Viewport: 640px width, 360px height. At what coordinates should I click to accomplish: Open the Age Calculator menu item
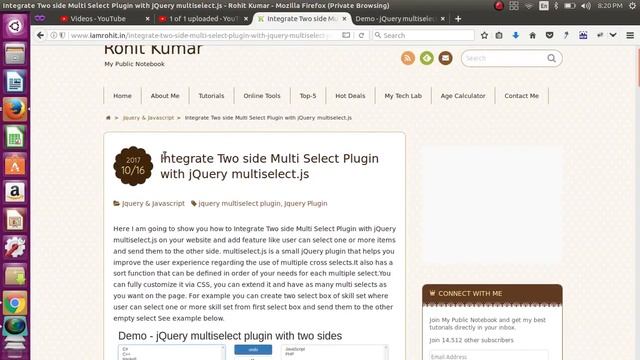pos(463,96)
